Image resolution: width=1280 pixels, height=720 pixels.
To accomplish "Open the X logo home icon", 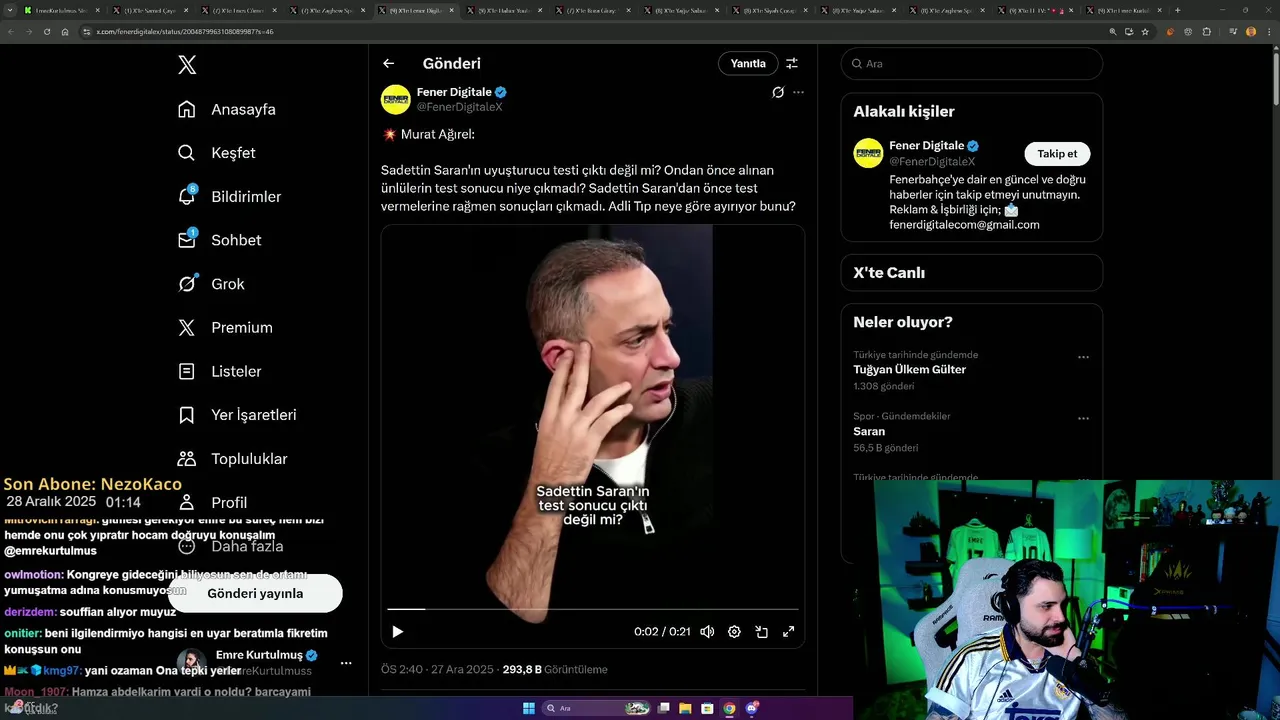I will coord(187,65).
